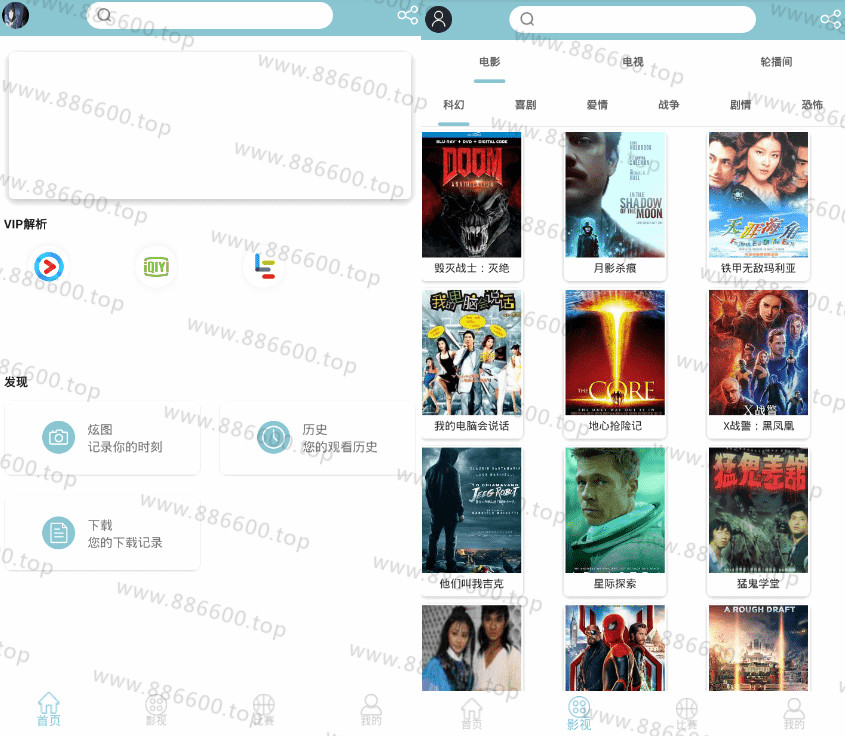Viewport: 845px width, 736px height.
Task: Open the 历史 您的观看历史 card
Action: 317,438
